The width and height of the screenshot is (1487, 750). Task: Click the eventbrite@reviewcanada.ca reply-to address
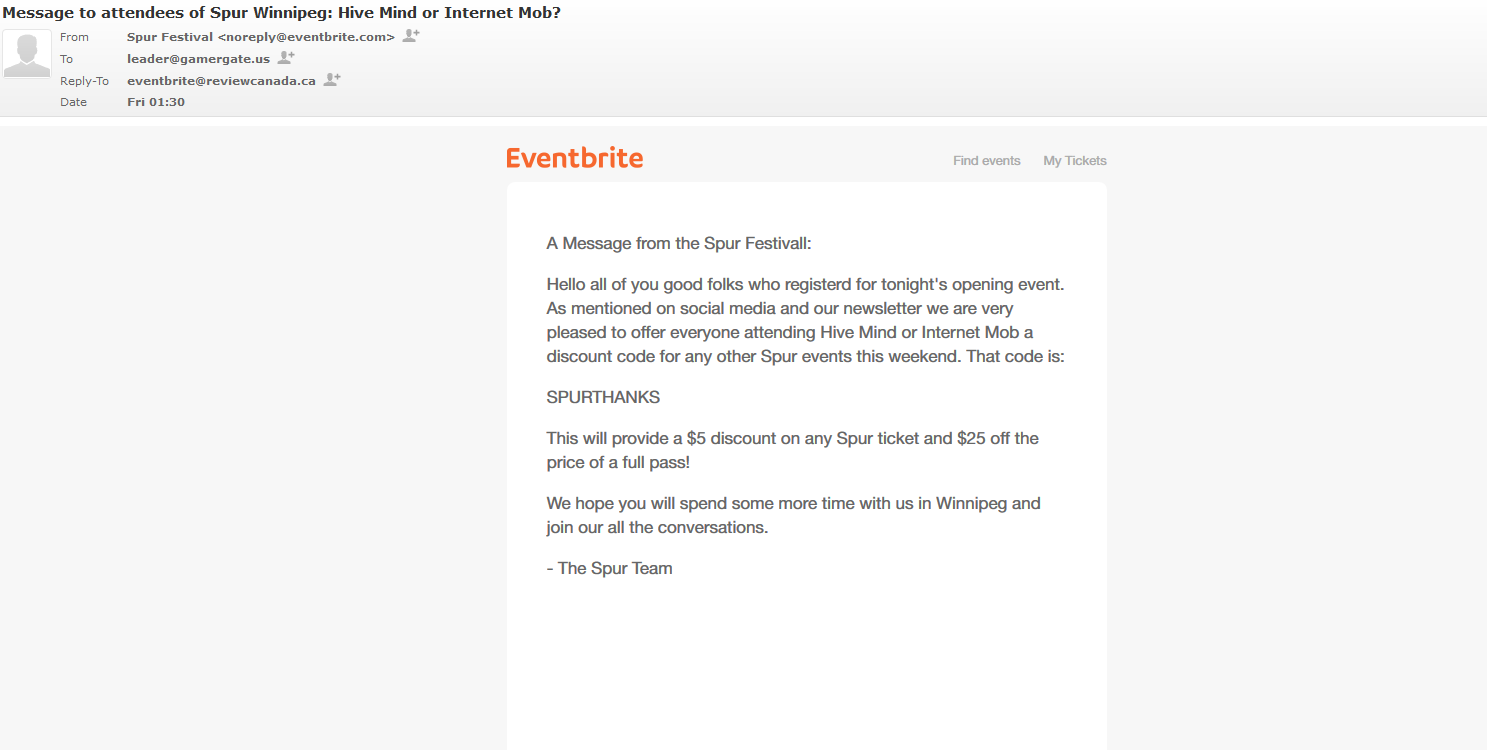pos(221,81)
